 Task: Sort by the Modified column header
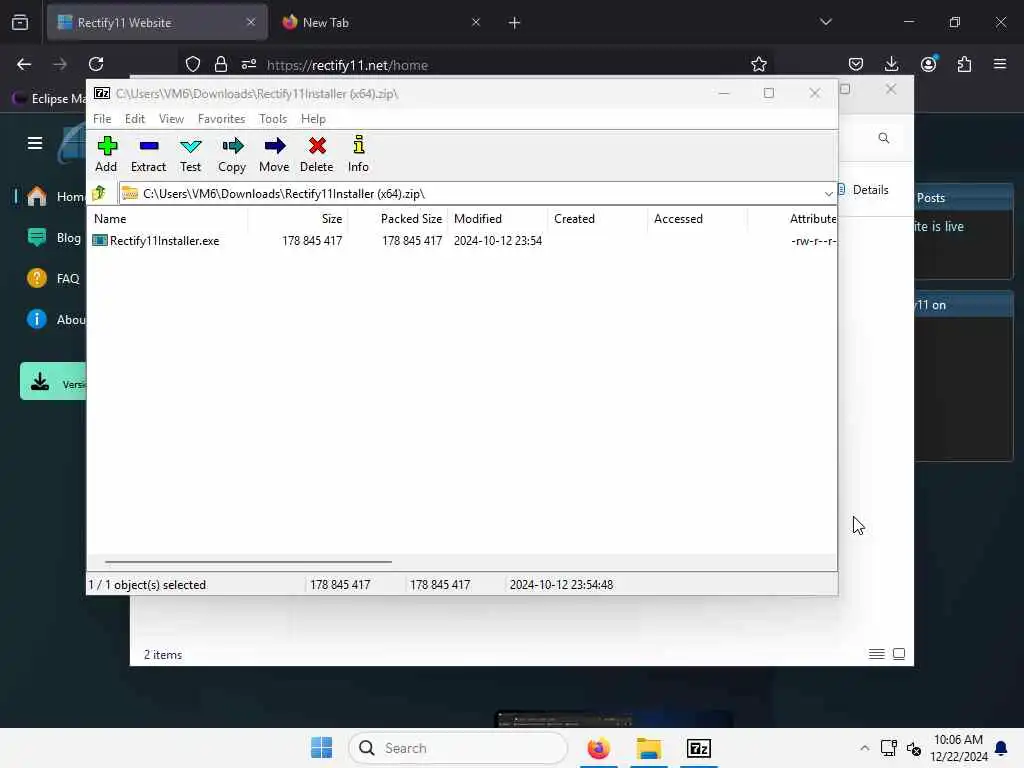pyautogui.click(x=498, y=219)
